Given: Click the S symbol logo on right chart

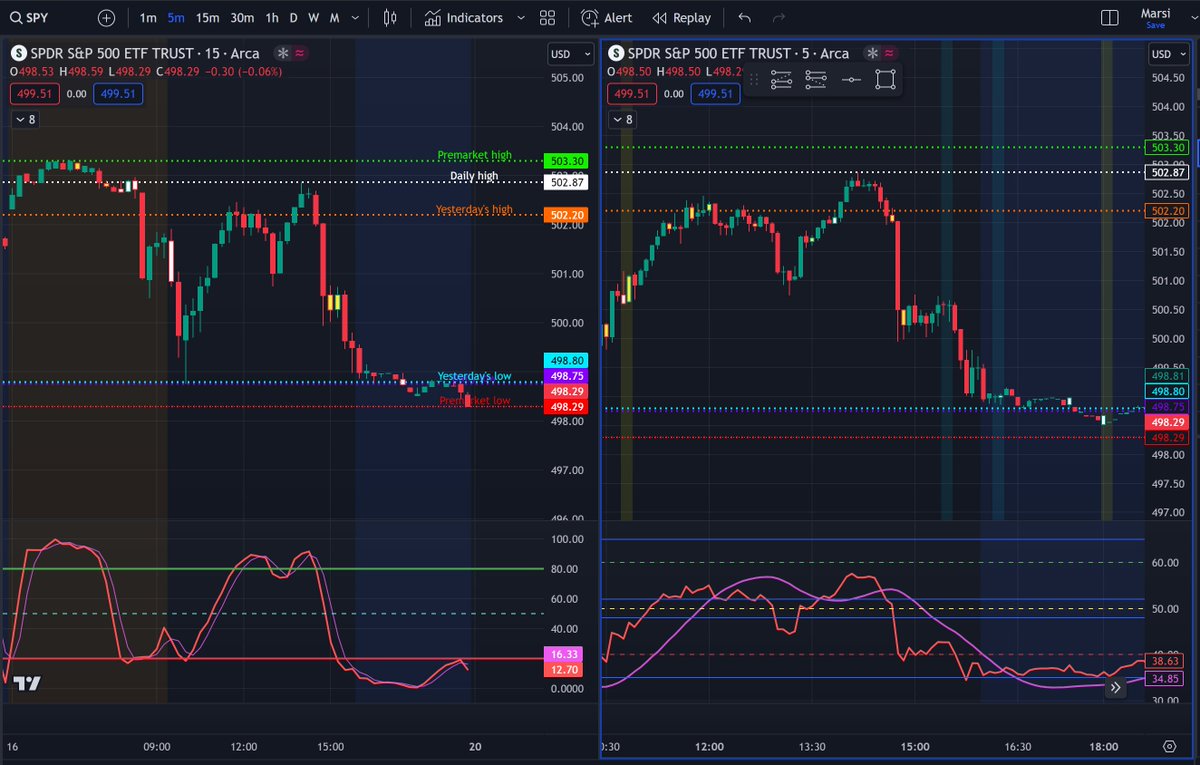Looking at the screenshot, I should pyautogui.click(x=616, y=54).
